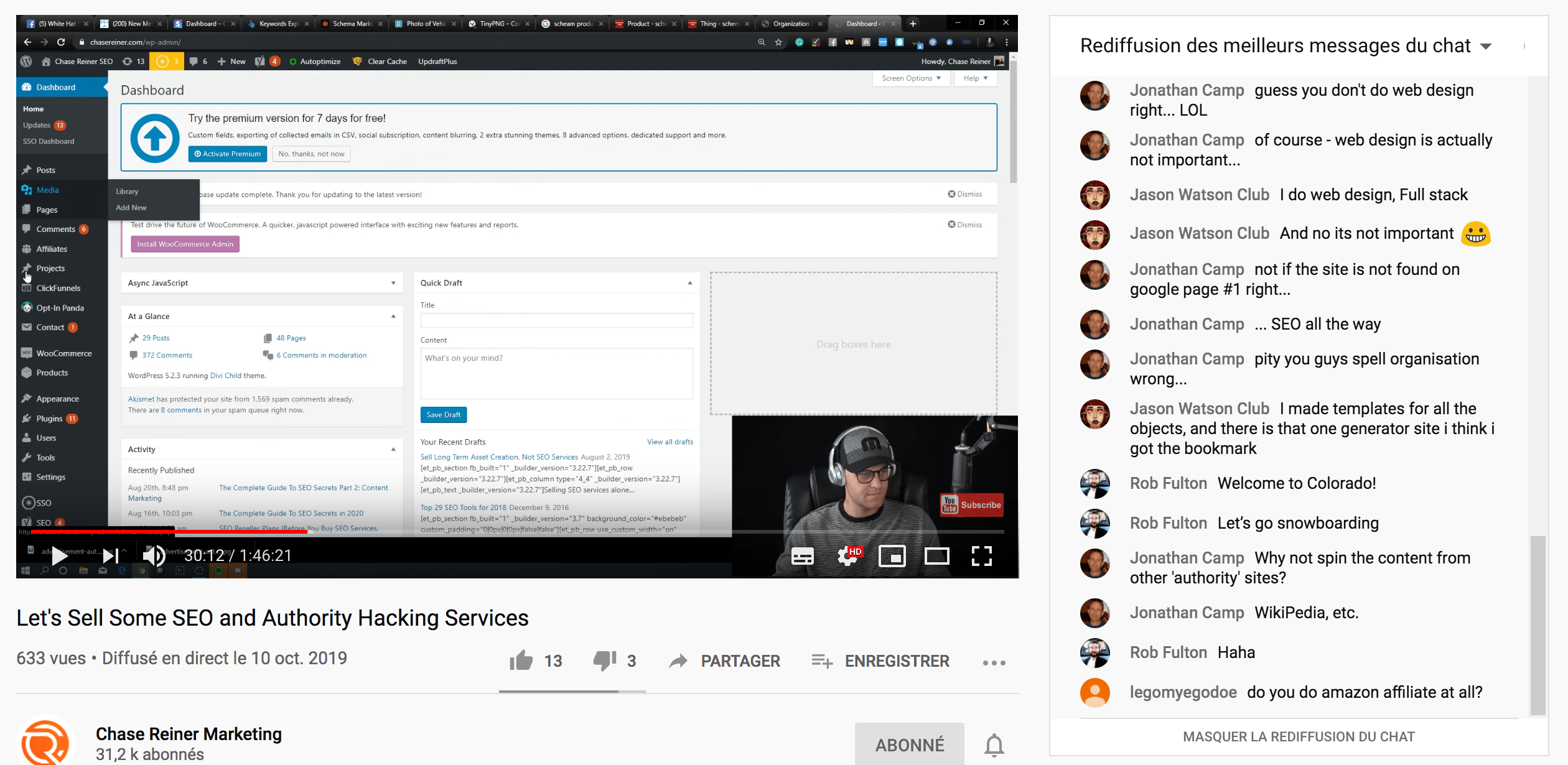The image size is (1568, 765).
Task: Open Posts in WordPress sidebar
Action: 45,170
